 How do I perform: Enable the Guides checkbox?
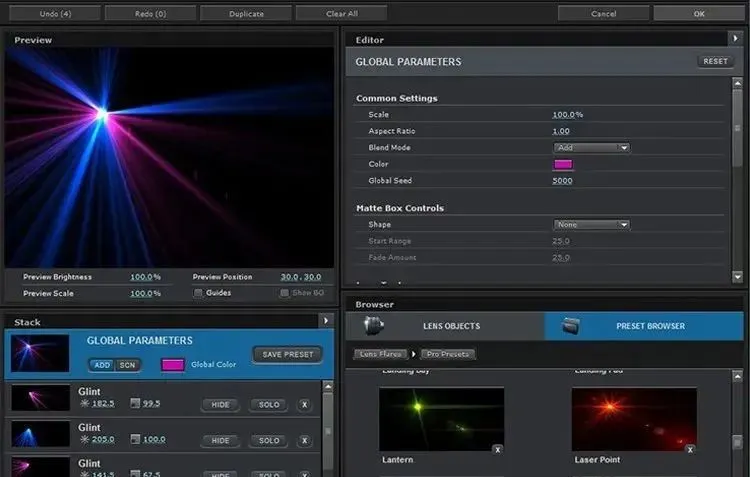(x=197, y=293)
